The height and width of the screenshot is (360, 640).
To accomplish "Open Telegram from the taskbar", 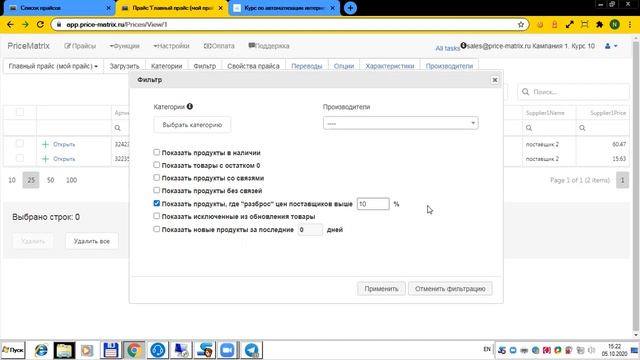I will click(251, 350).
